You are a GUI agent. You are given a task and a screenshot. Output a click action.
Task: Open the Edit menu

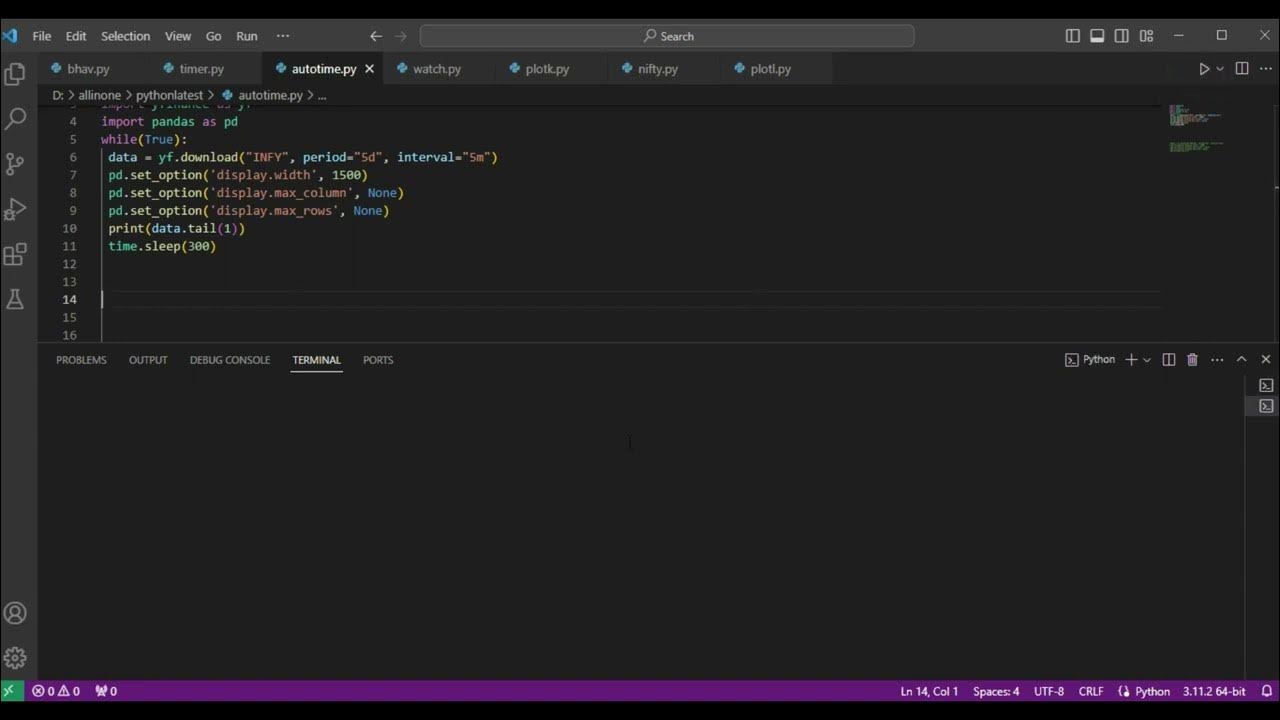[76, 36]
